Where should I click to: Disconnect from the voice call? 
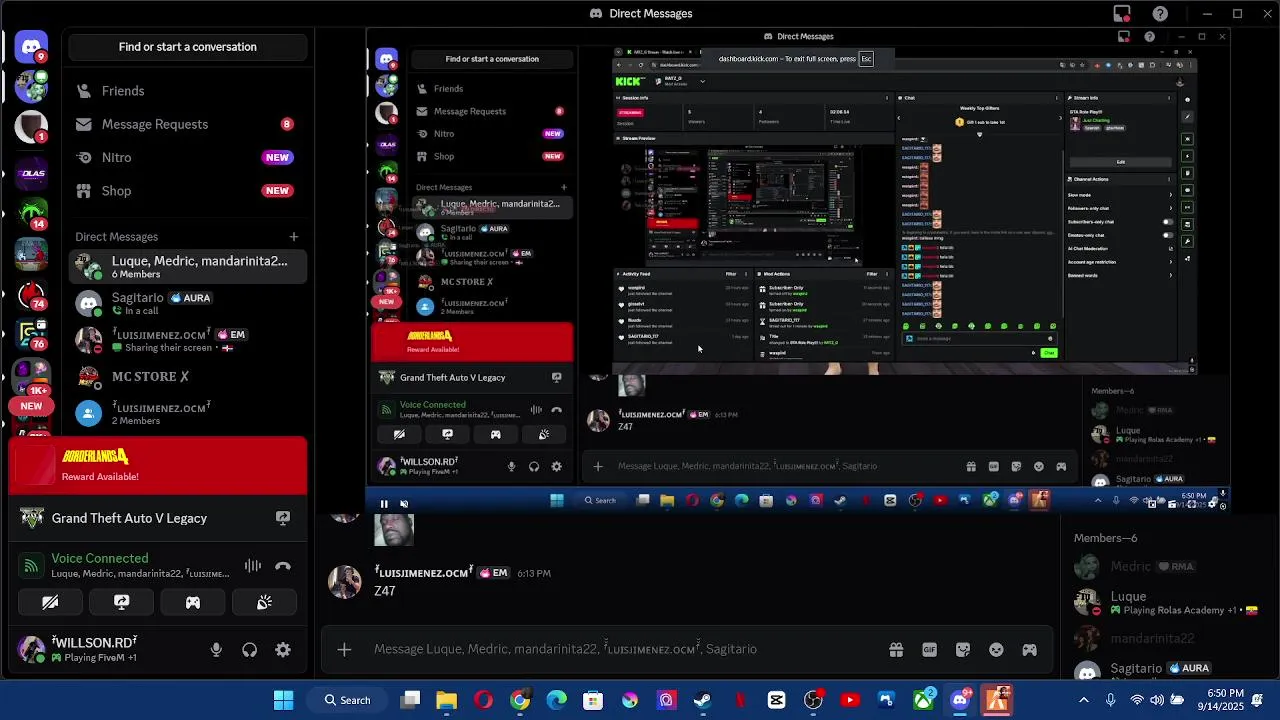click(x=283, y=566)
